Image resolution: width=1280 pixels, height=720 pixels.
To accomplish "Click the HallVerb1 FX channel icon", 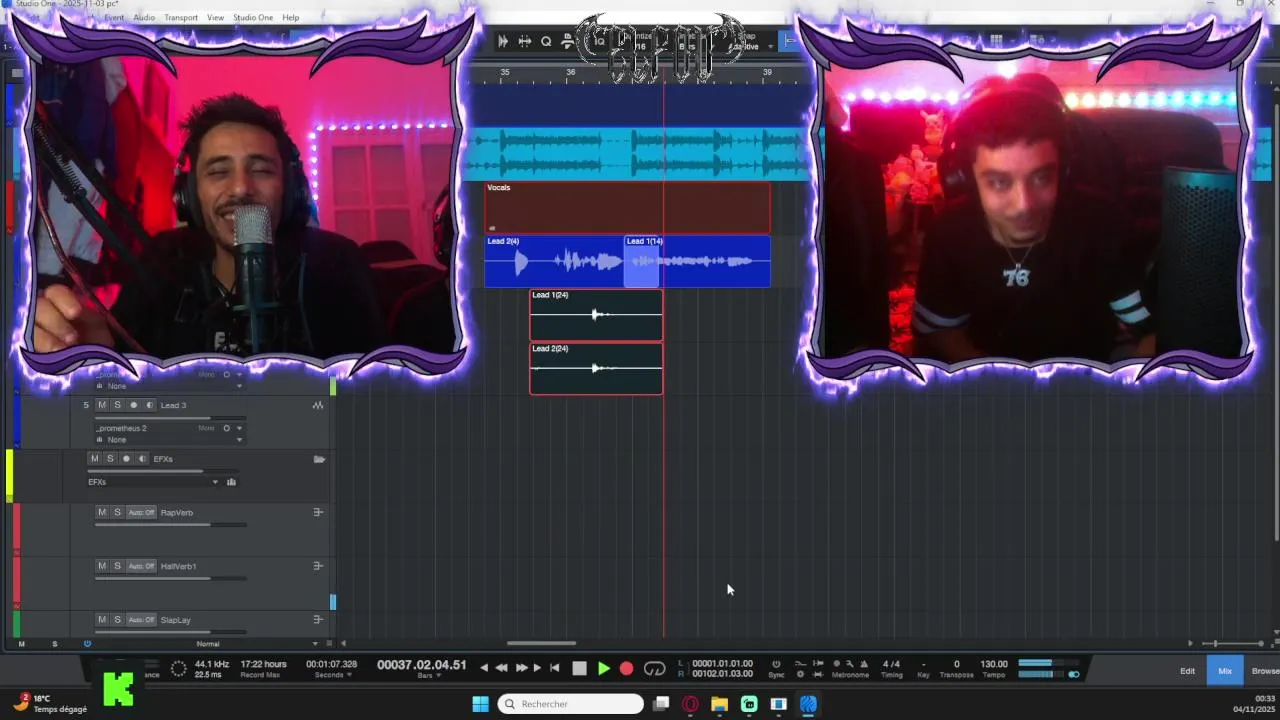I will [318, 566].
